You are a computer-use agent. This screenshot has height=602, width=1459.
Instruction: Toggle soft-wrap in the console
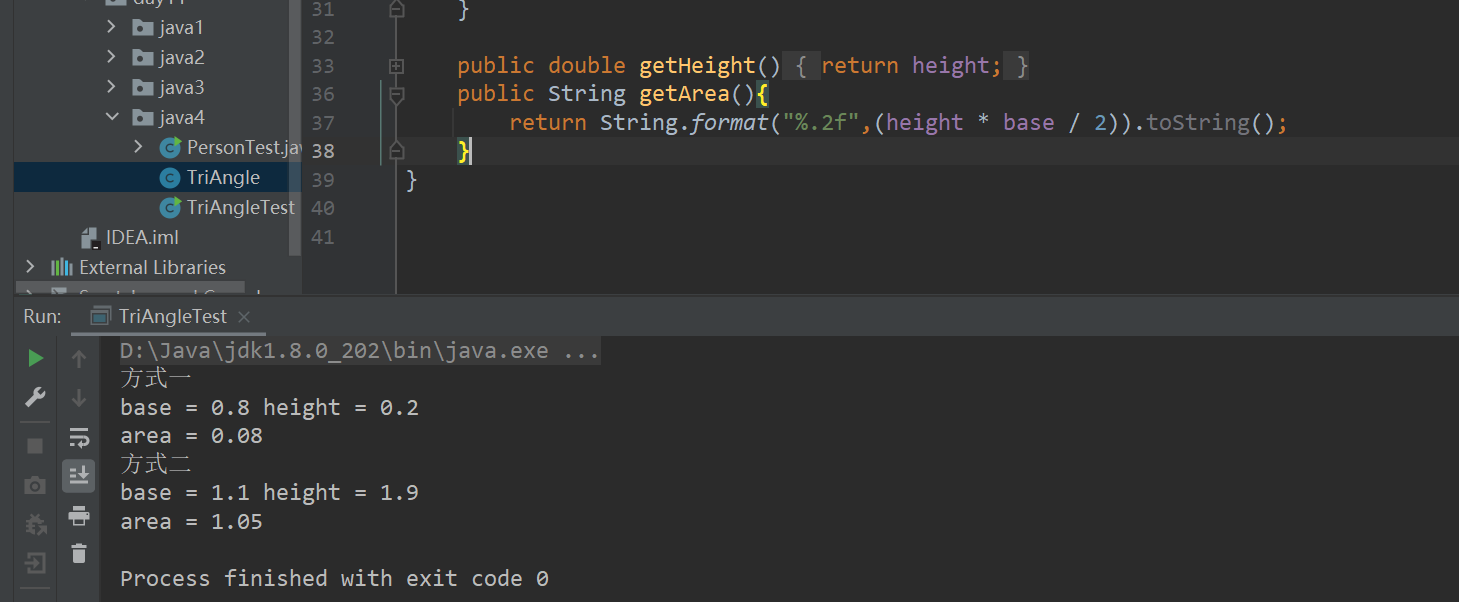pos(79,437)
